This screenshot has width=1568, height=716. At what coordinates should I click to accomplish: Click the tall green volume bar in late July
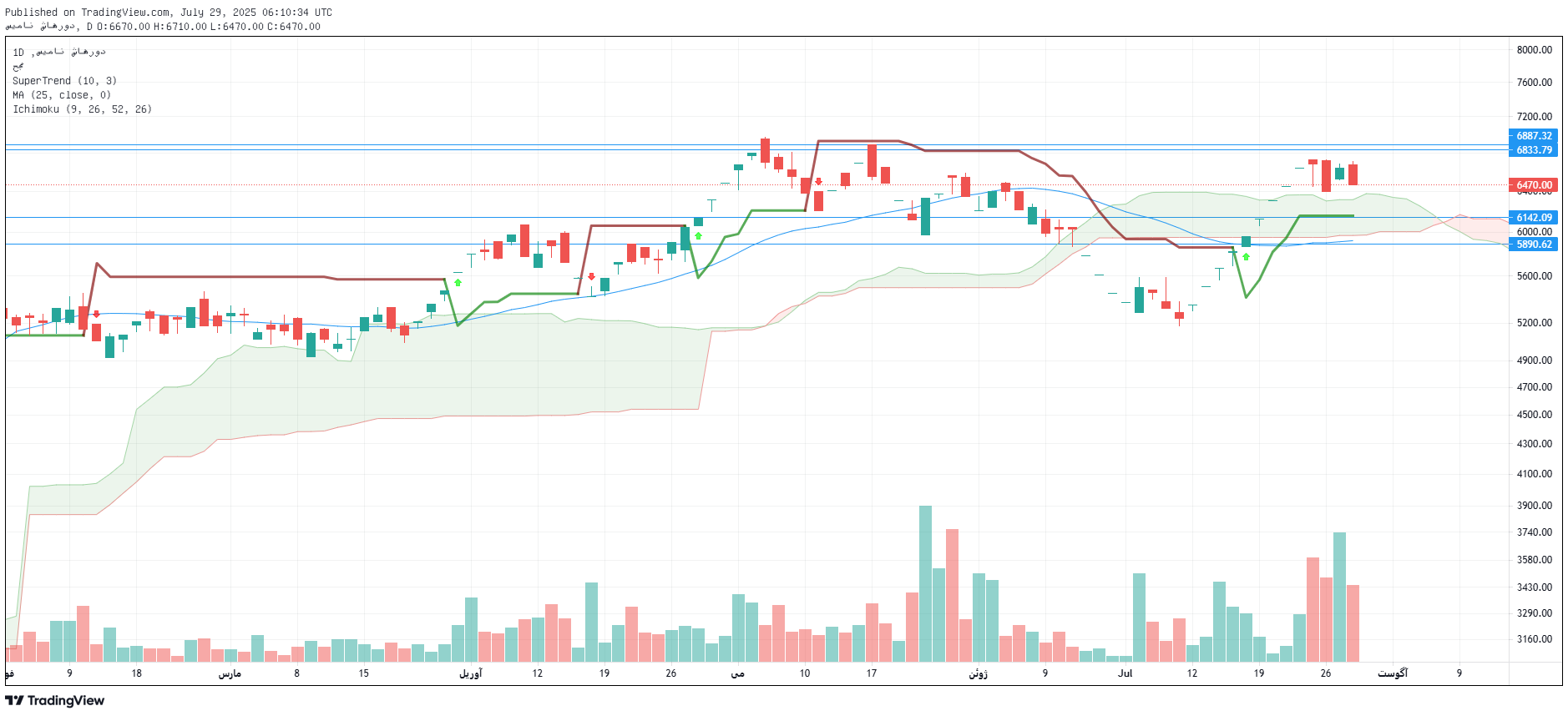[x=1339, y=597]
